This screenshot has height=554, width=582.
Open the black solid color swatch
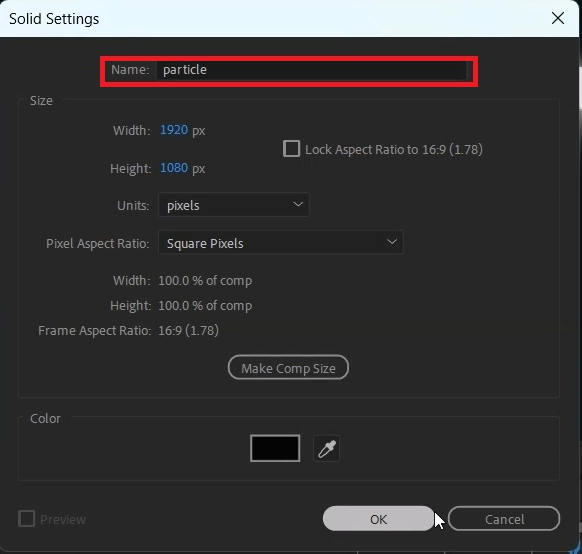275,448
